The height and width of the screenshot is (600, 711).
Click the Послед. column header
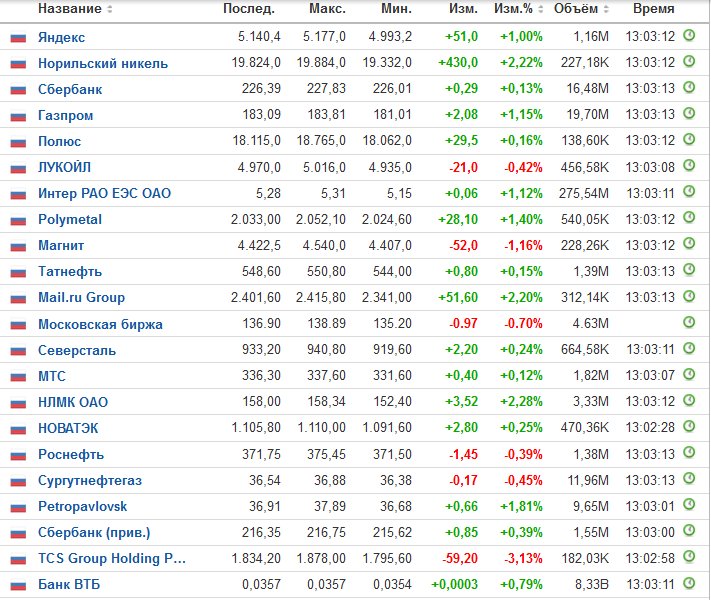[248, 9]
